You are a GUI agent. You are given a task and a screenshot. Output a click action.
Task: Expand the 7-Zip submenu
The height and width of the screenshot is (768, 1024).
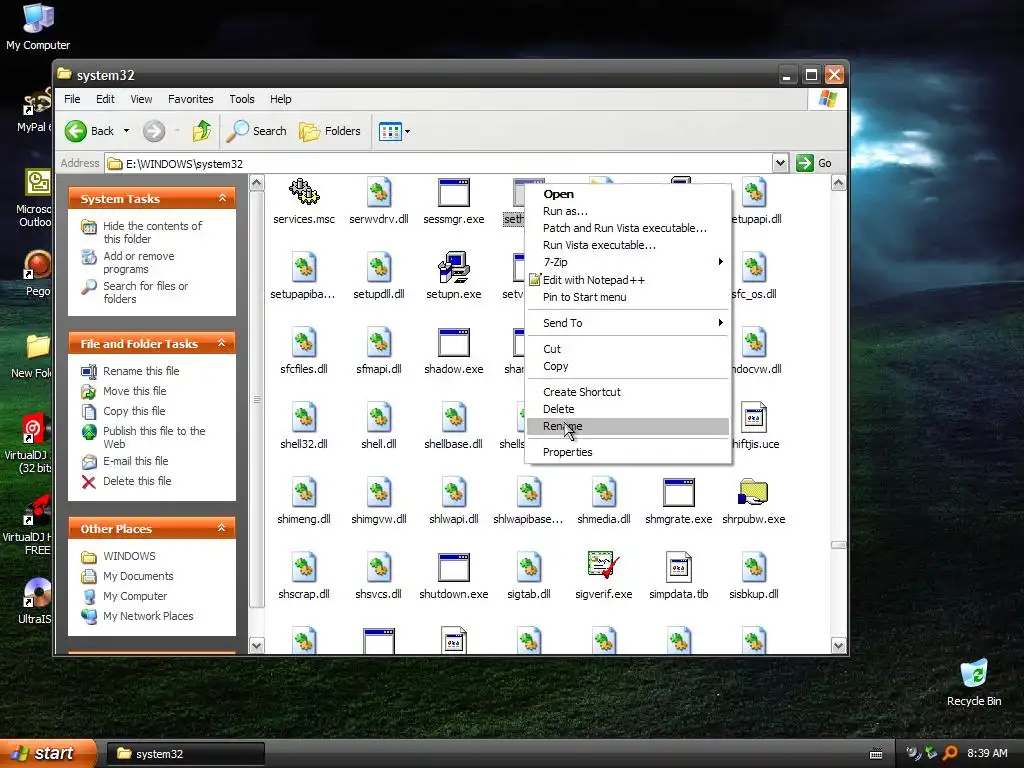(x=628, y=262)
